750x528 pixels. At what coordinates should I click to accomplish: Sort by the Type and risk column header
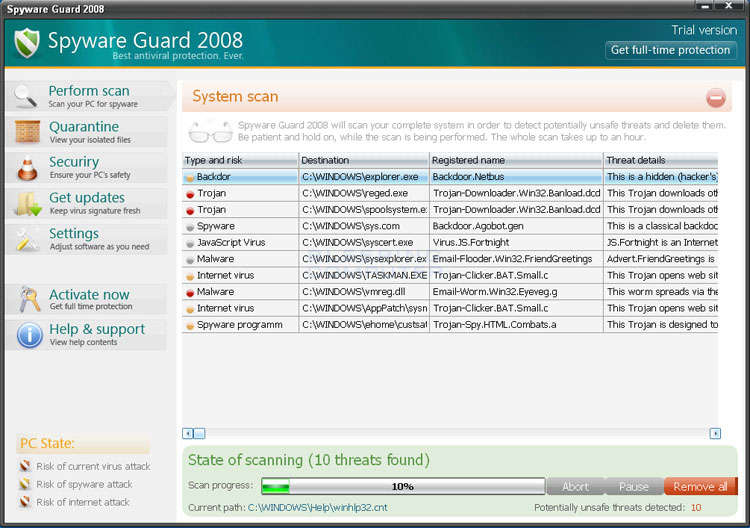240,160
